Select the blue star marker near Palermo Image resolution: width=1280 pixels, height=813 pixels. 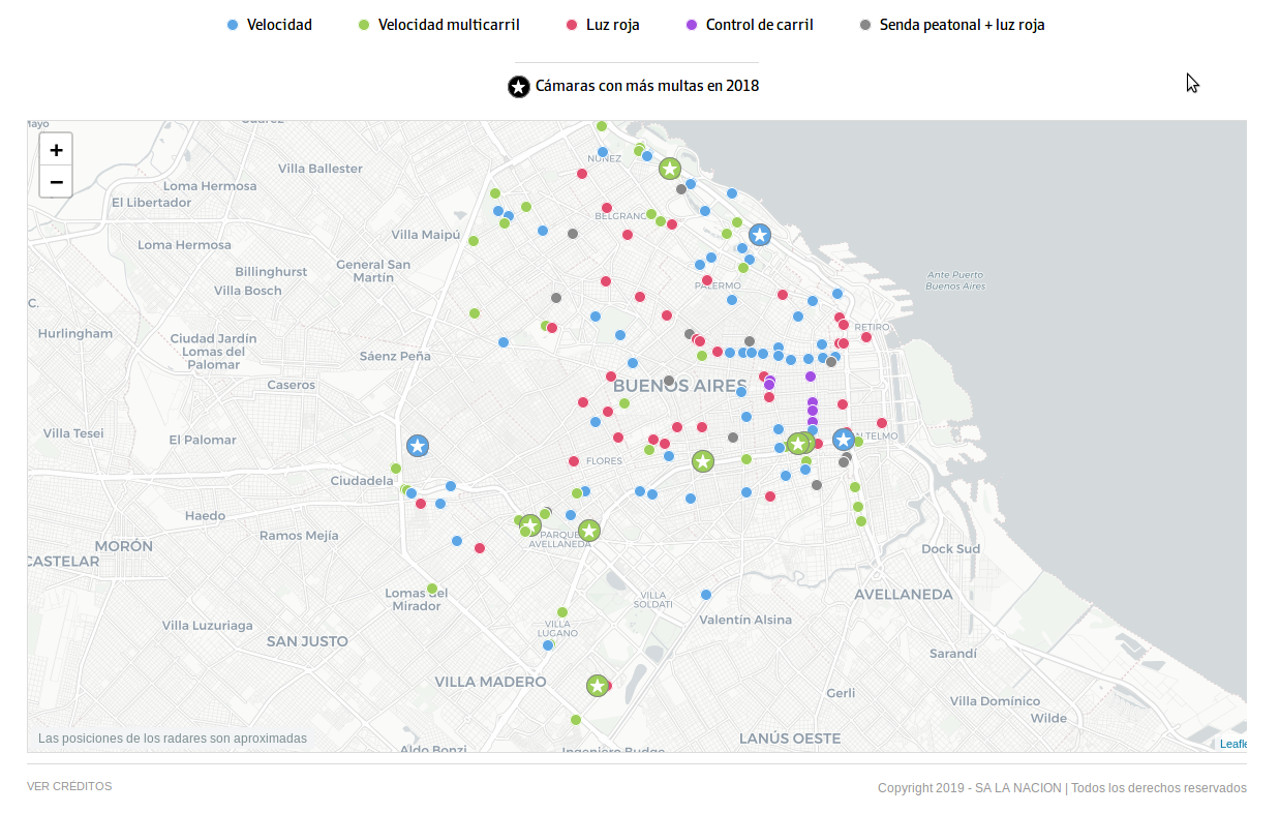tap(760, 235)
